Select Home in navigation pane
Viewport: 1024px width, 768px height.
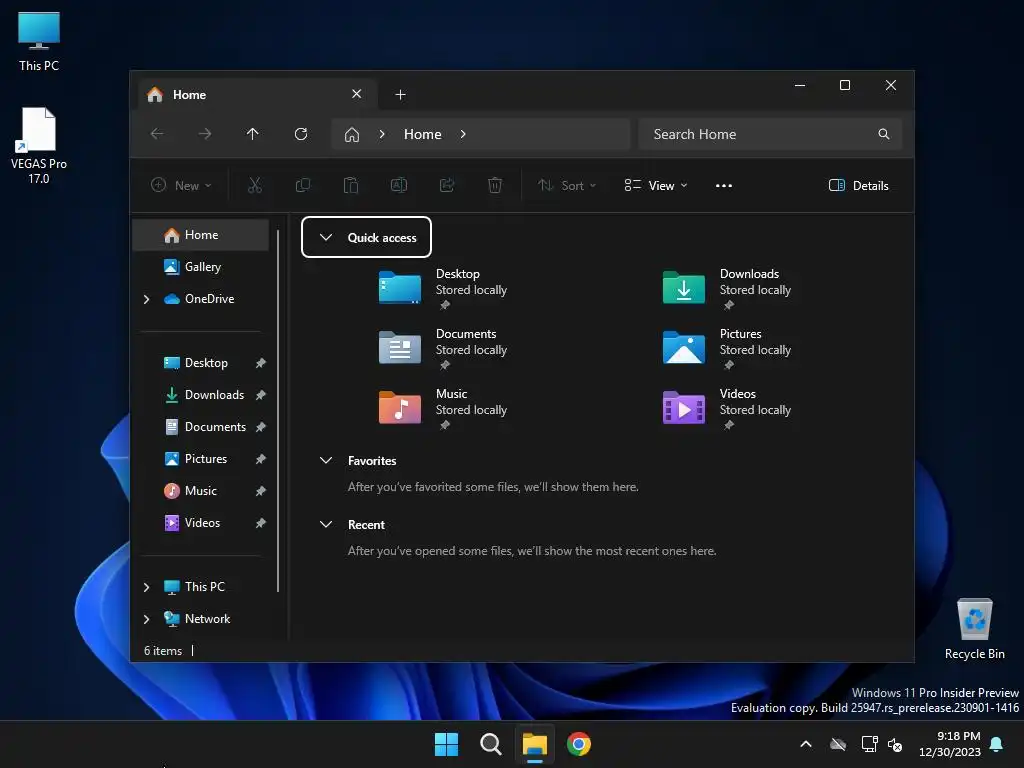click(x=200, y=235)
